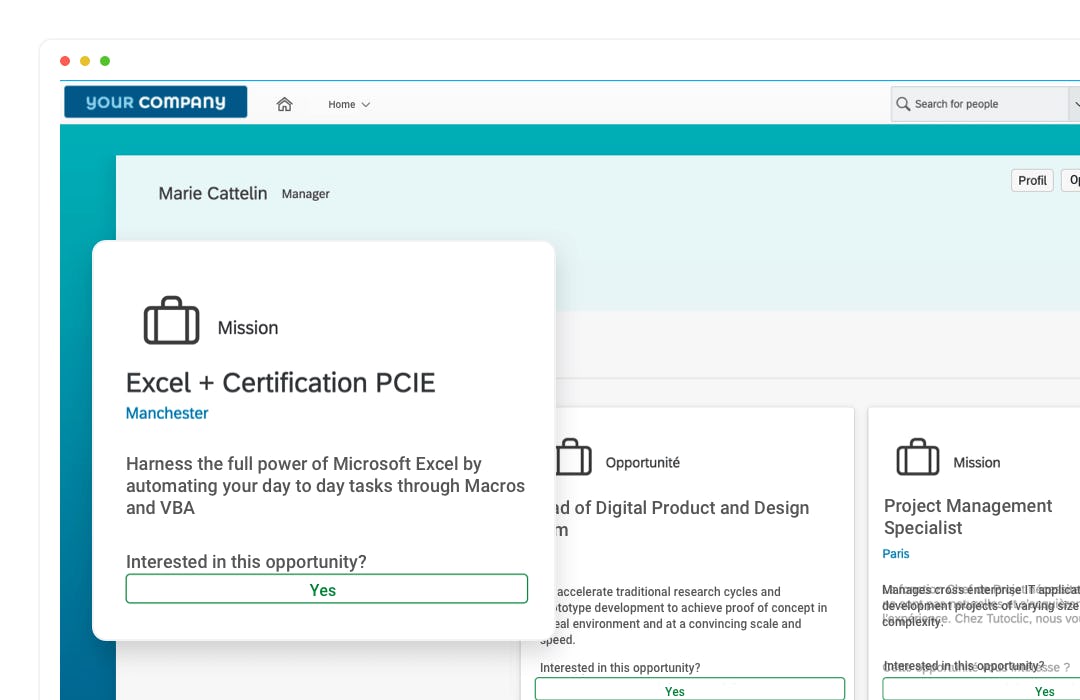
Task: Click the Your Company logo
Action: tap(156, 102)
